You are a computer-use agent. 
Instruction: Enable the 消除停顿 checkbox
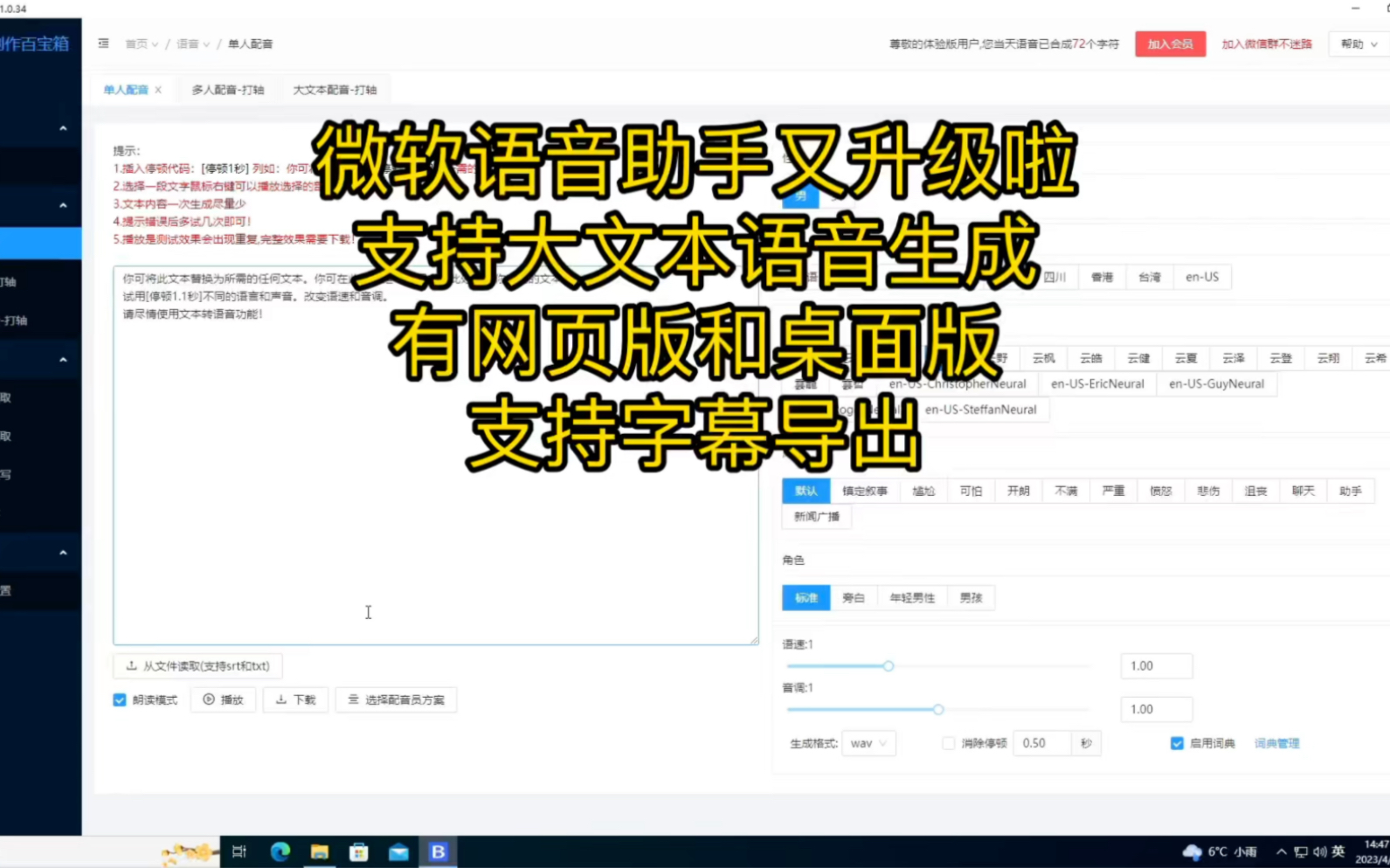coord(949,743)
